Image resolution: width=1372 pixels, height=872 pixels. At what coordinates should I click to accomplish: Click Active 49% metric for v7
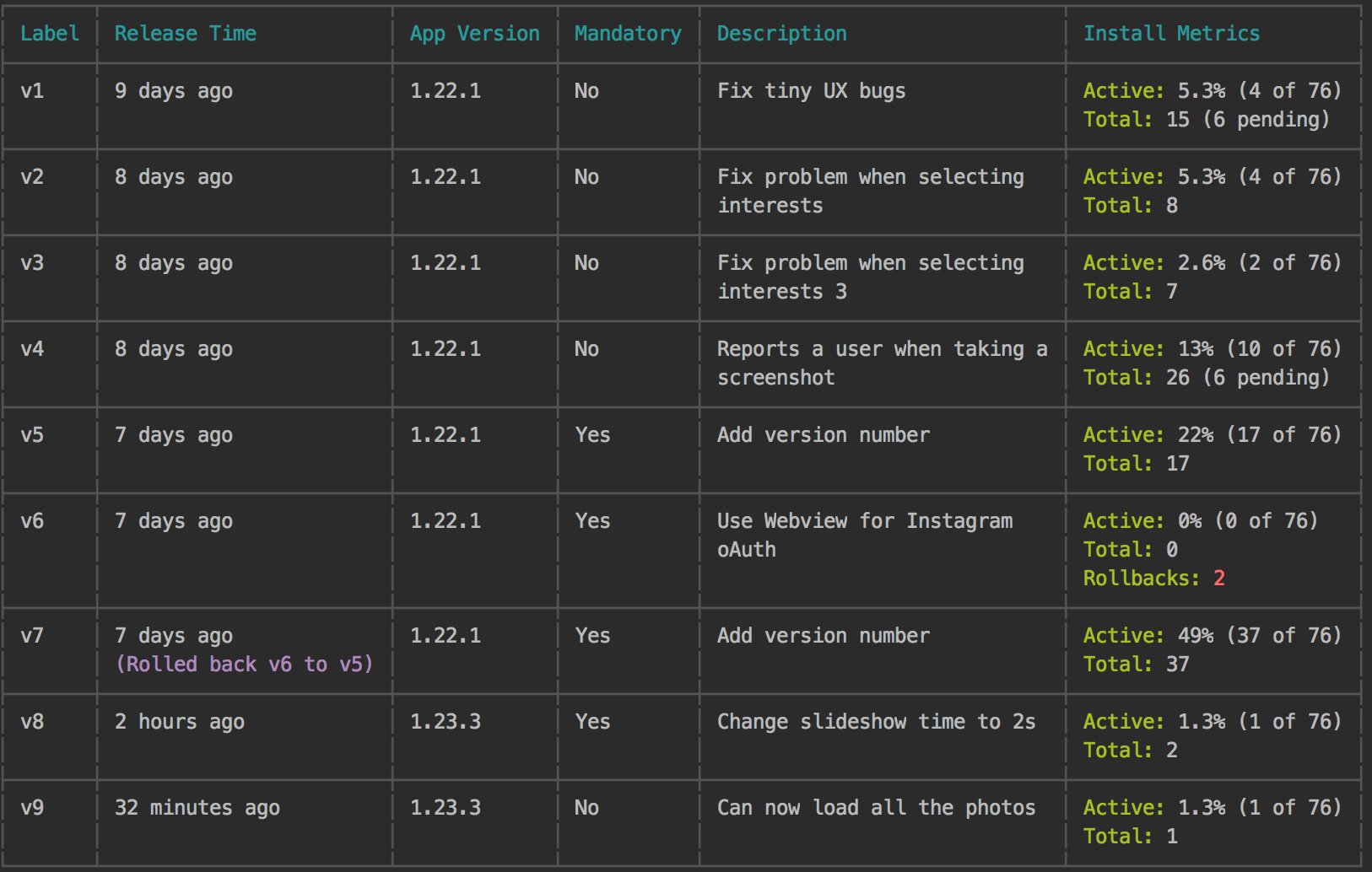[x=1213, y=636]
